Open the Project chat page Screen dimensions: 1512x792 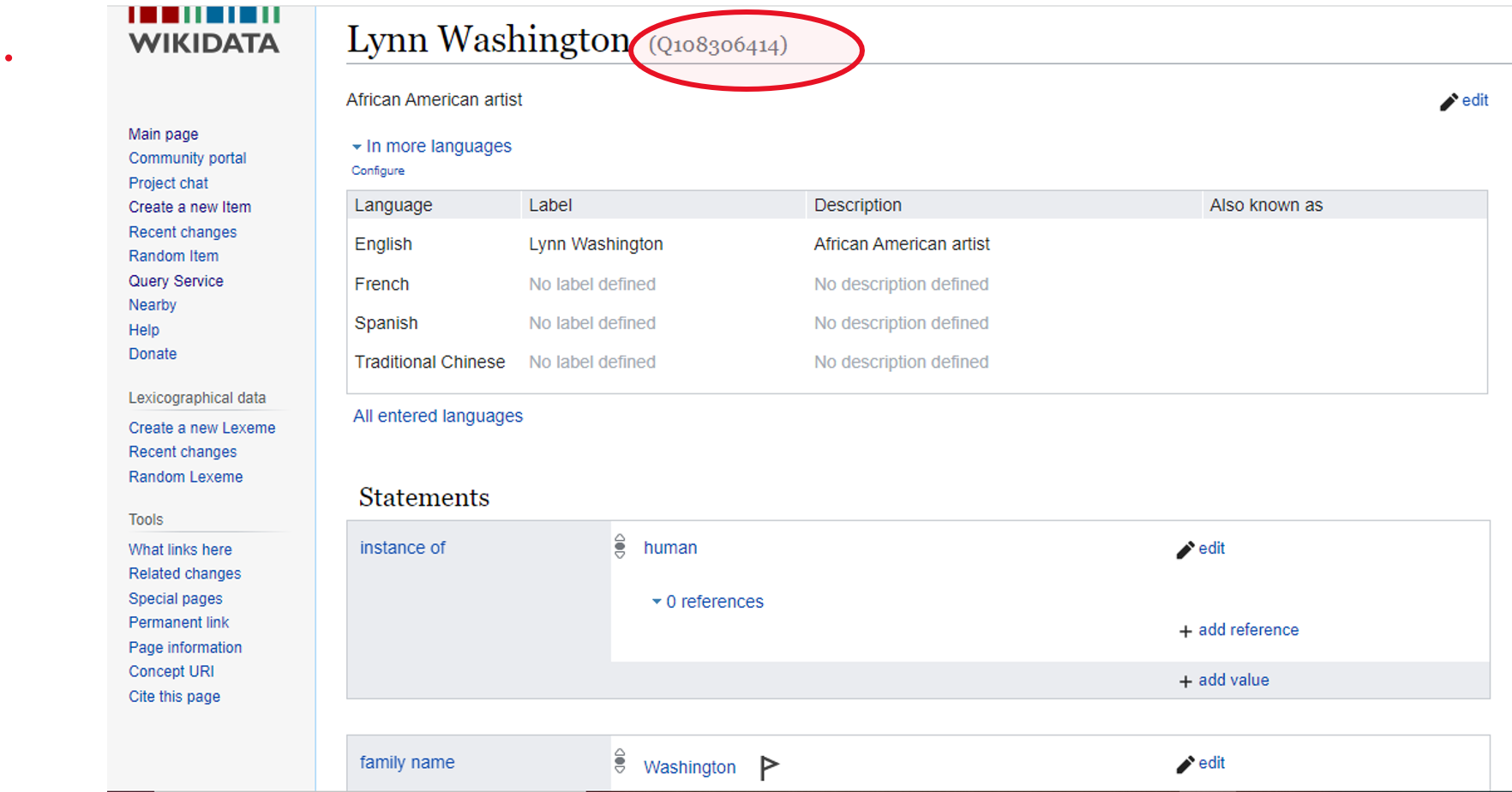[x=168, y=183]
